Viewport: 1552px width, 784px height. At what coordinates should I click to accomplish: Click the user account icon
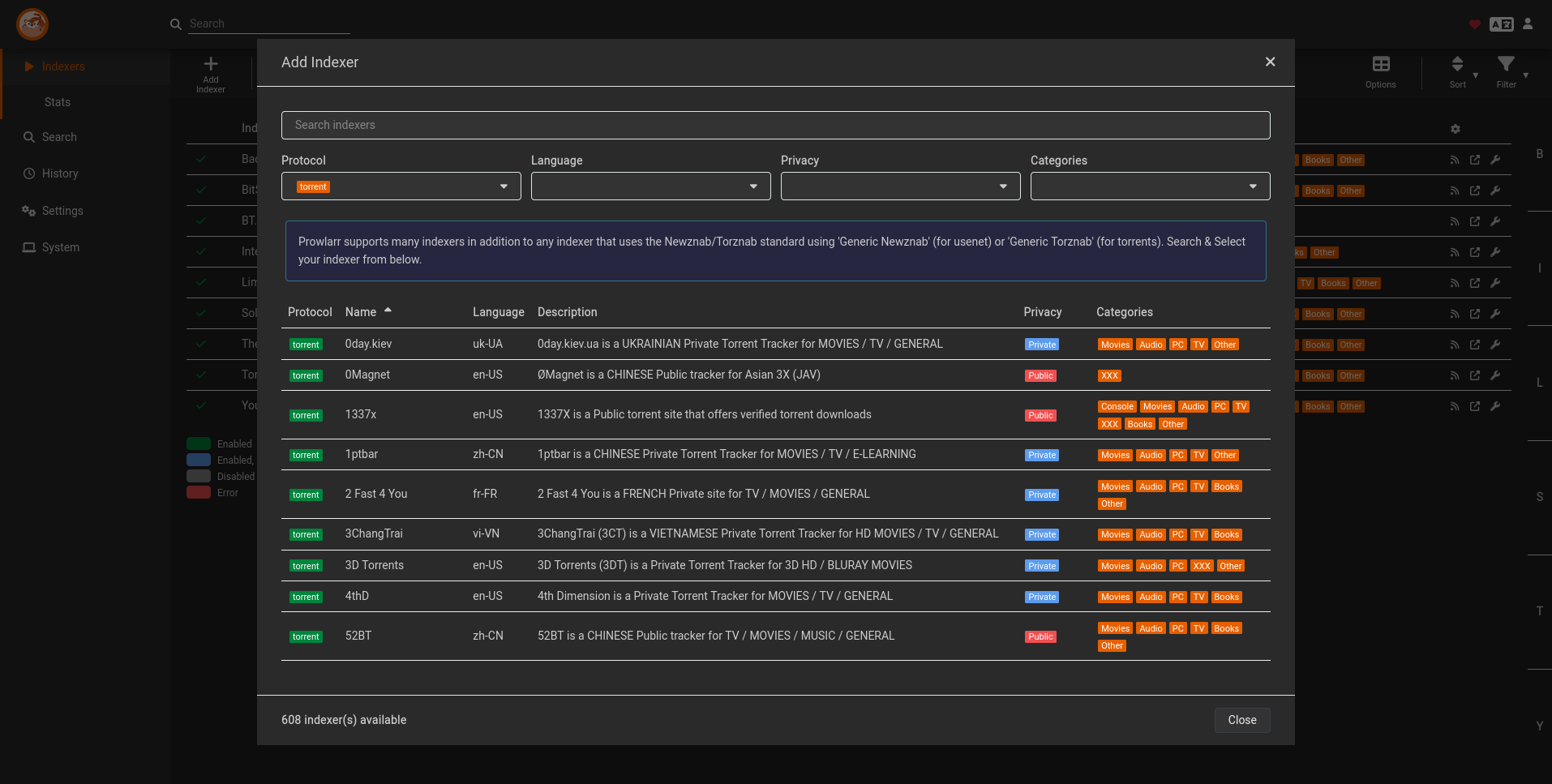(x=1528, y=24)
